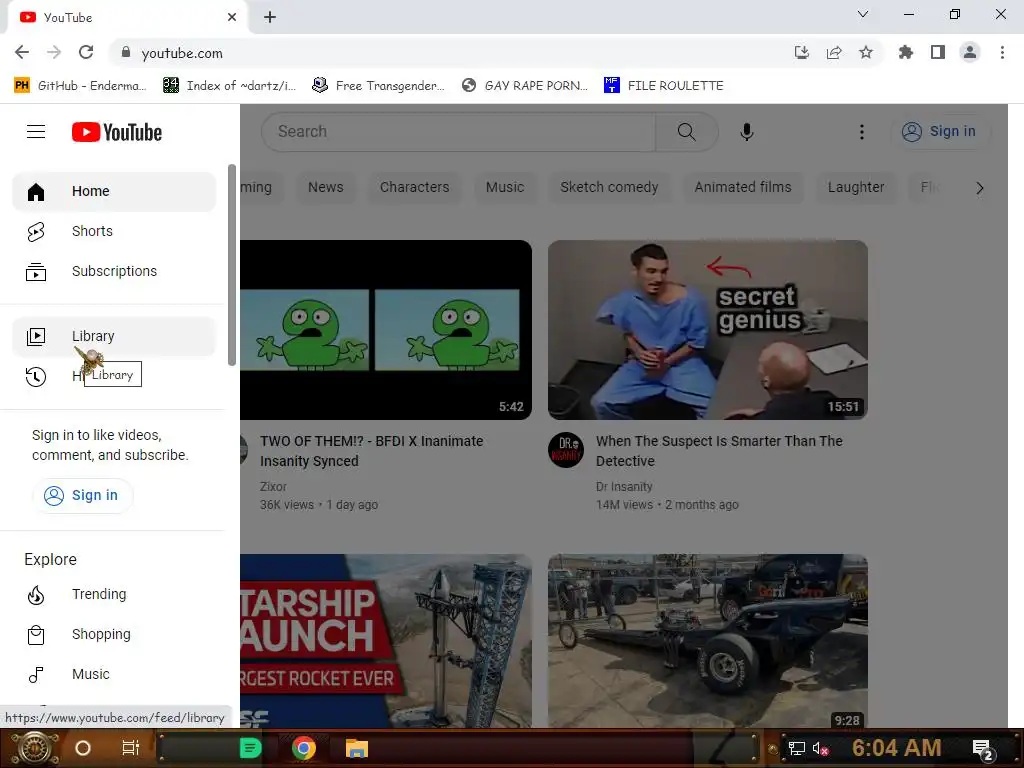This screenshot has width=1024, height=768.
Task: Click the install app icon in address bar
Action: pos(801,52)
